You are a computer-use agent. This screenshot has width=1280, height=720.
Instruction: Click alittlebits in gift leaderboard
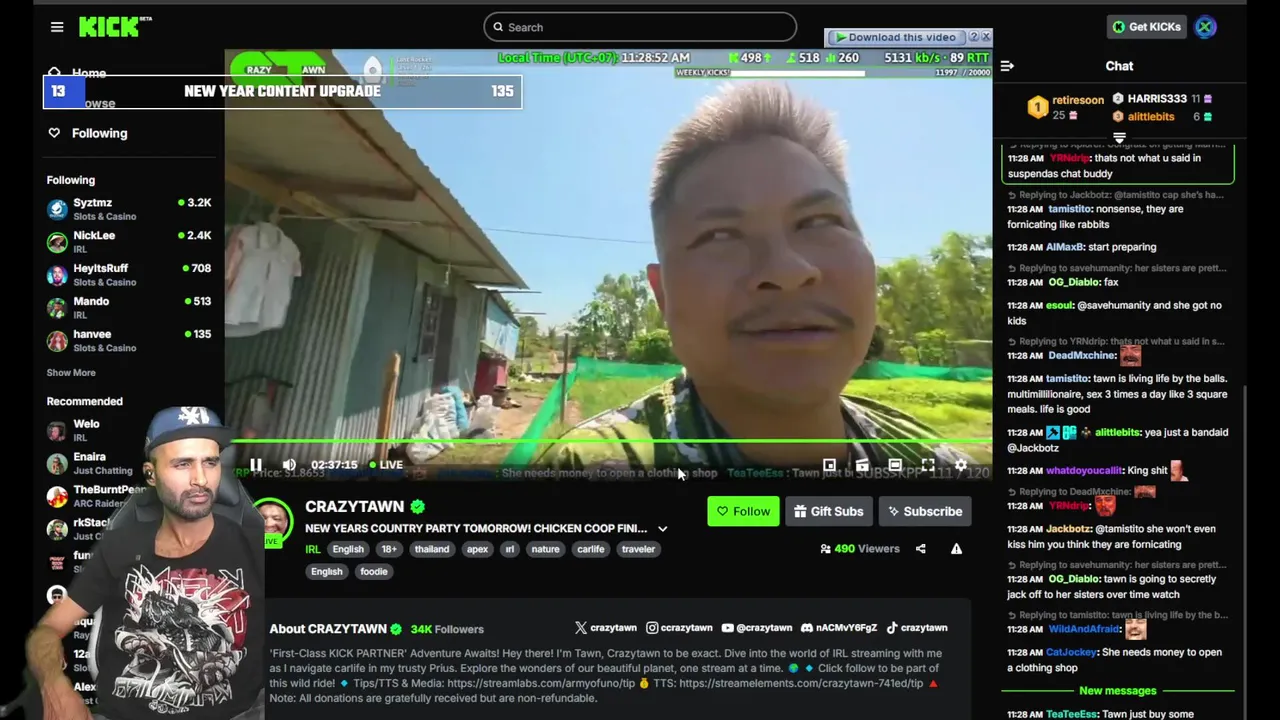coord(1151,117)
